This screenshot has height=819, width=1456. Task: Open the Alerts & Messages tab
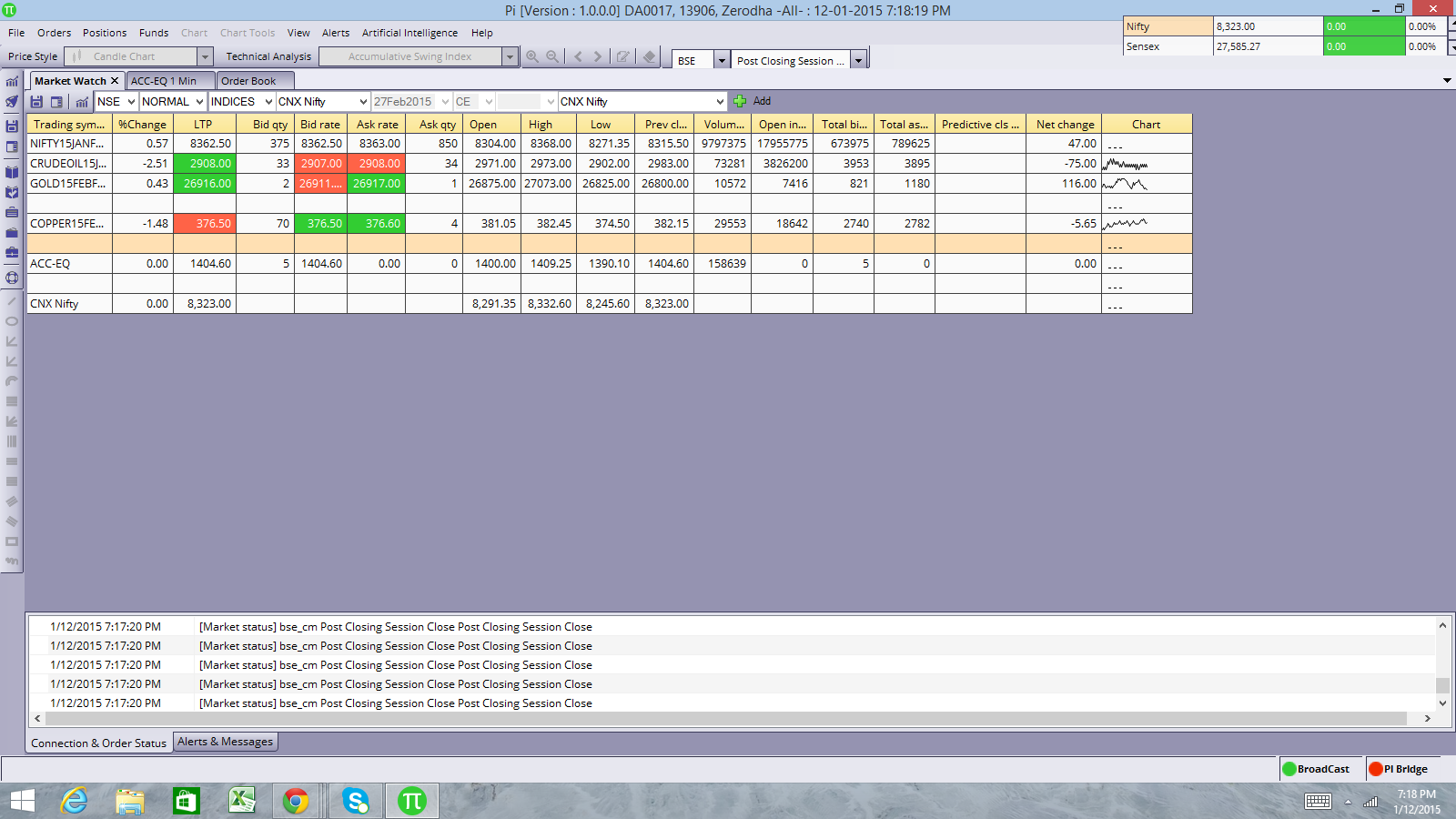tap(225, 742)
